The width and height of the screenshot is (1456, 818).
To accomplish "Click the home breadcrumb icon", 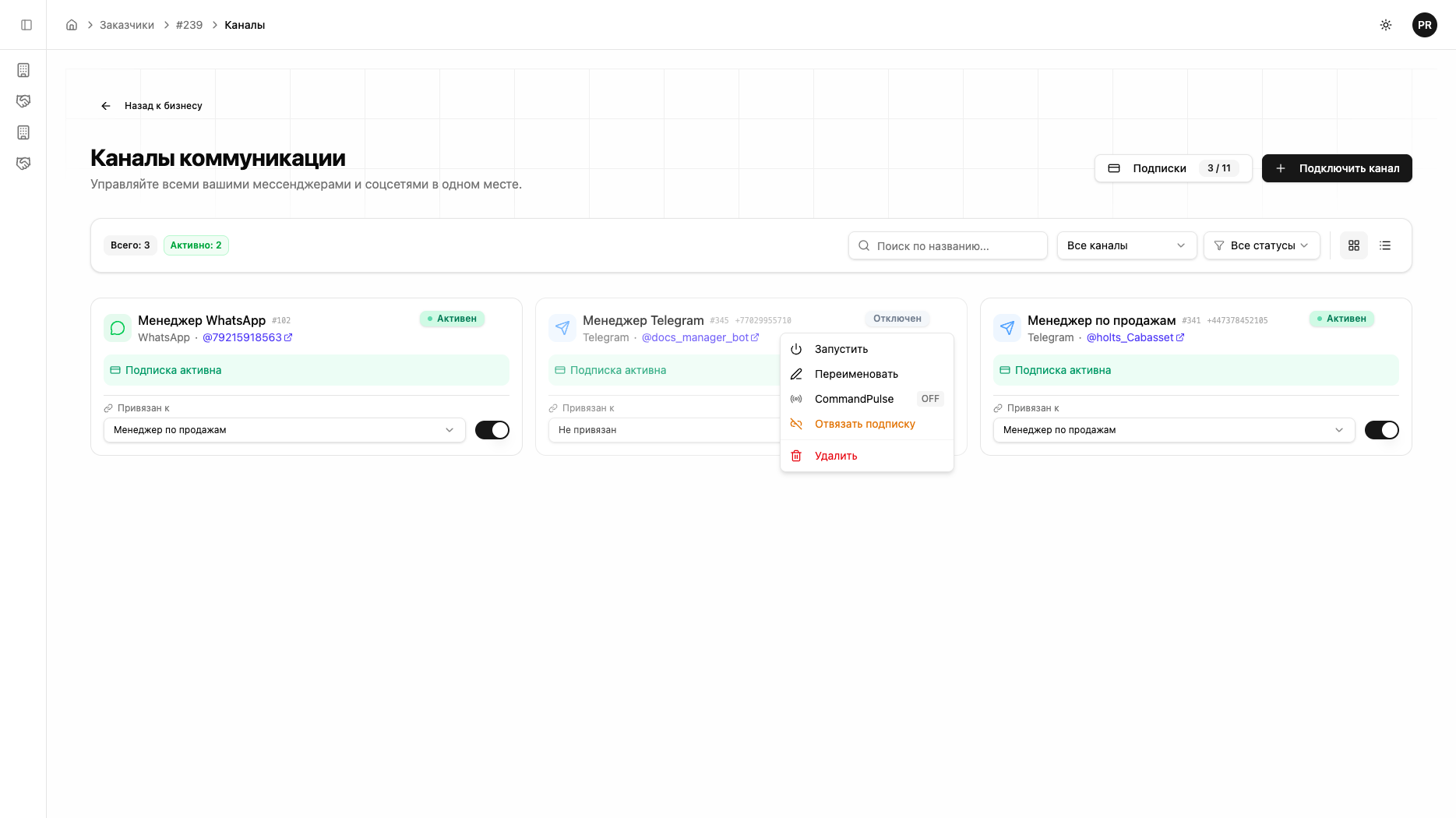I will [72, 25].
